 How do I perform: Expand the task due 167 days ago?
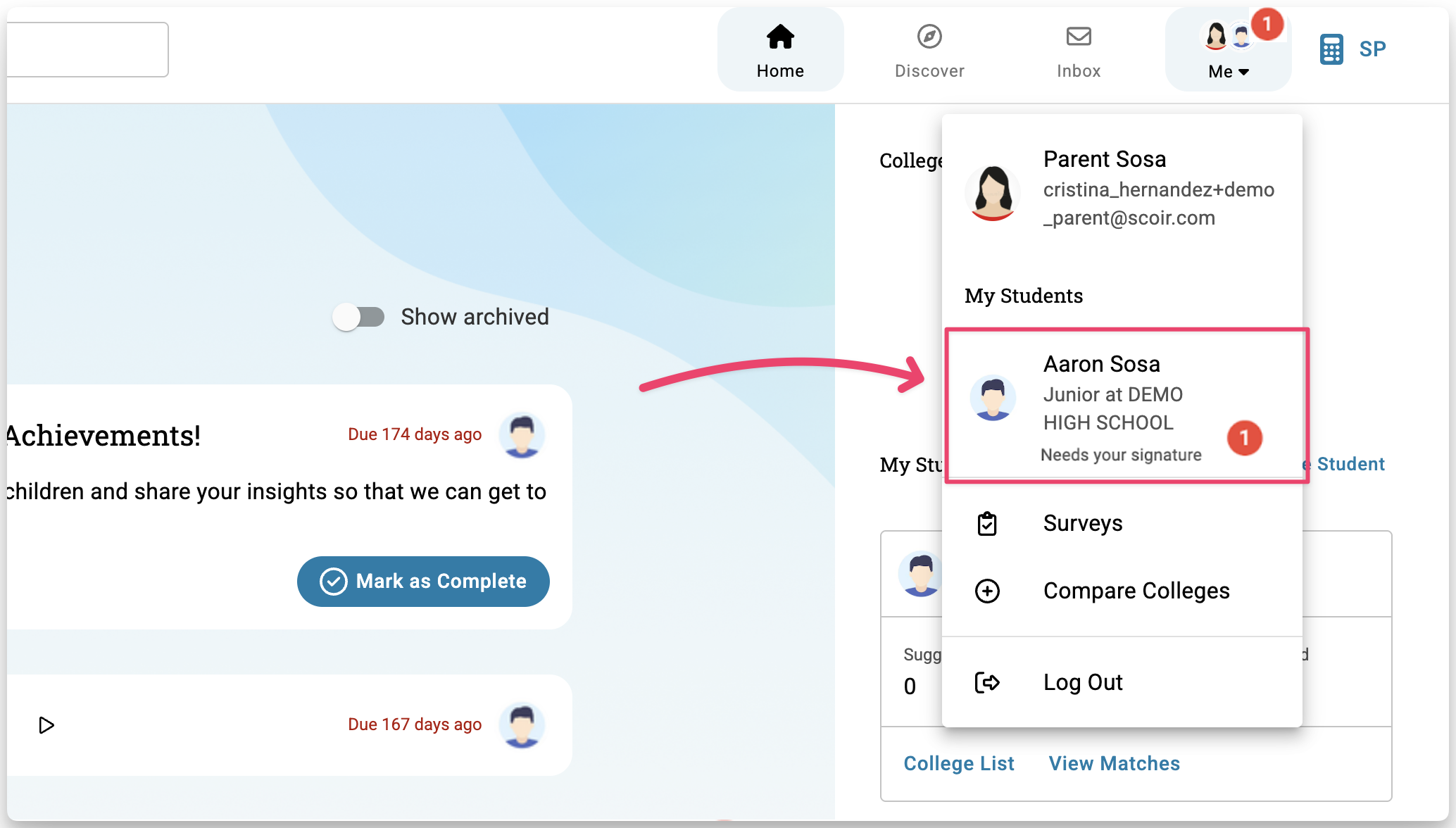[46, 725]
